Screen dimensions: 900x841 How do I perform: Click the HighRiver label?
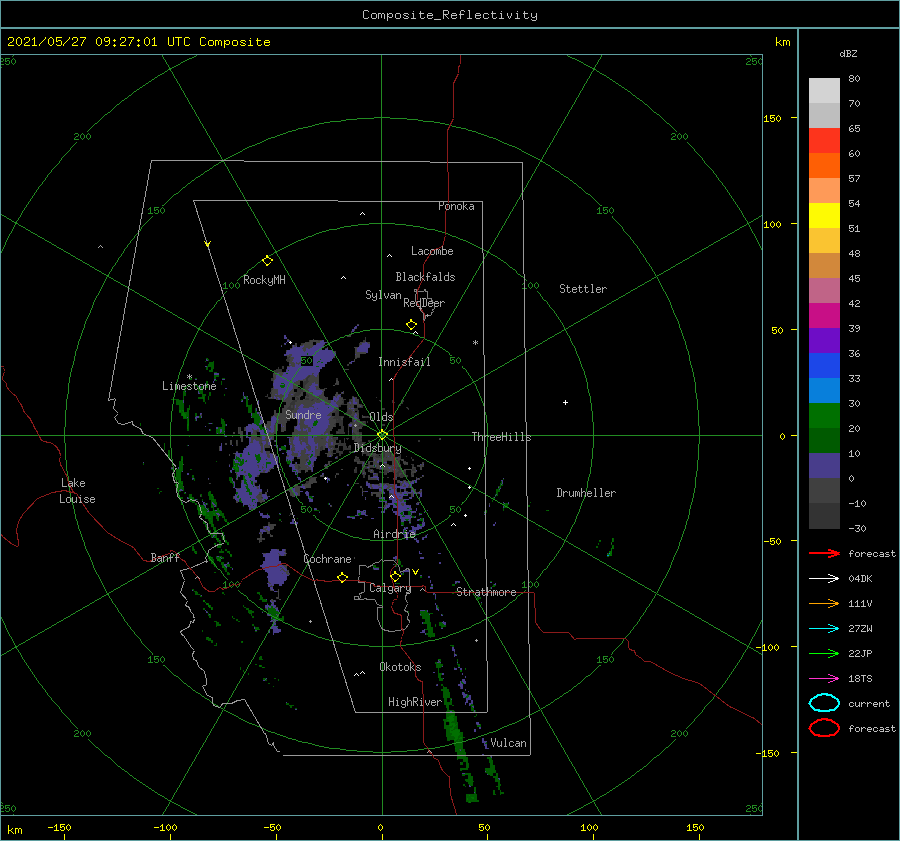click(415, 702)
